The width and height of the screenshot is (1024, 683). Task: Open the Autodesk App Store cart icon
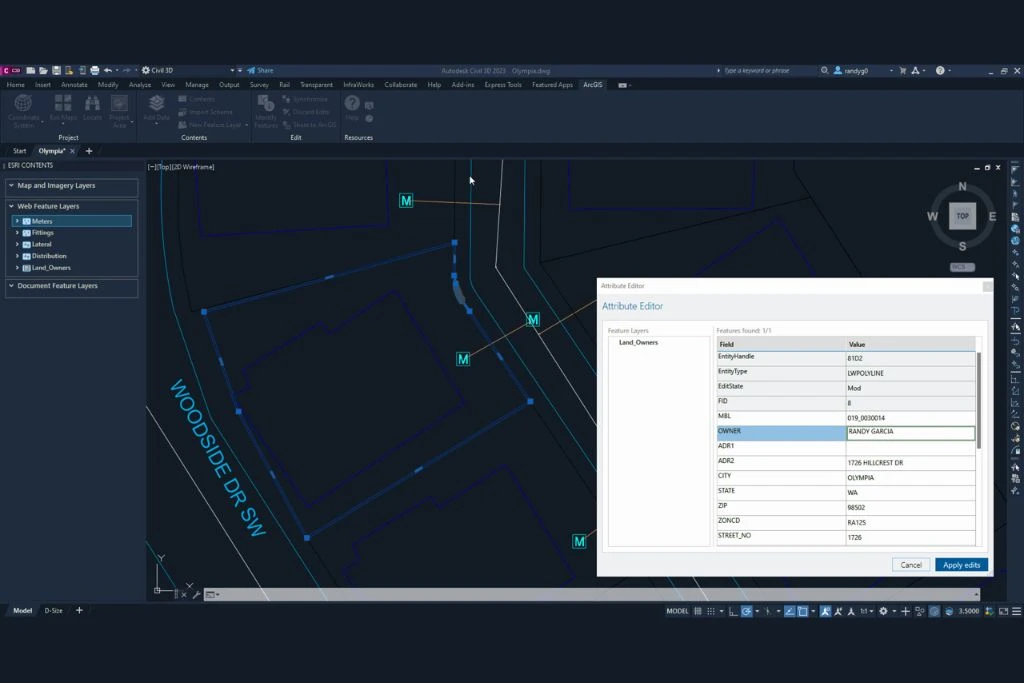[903, 71]
